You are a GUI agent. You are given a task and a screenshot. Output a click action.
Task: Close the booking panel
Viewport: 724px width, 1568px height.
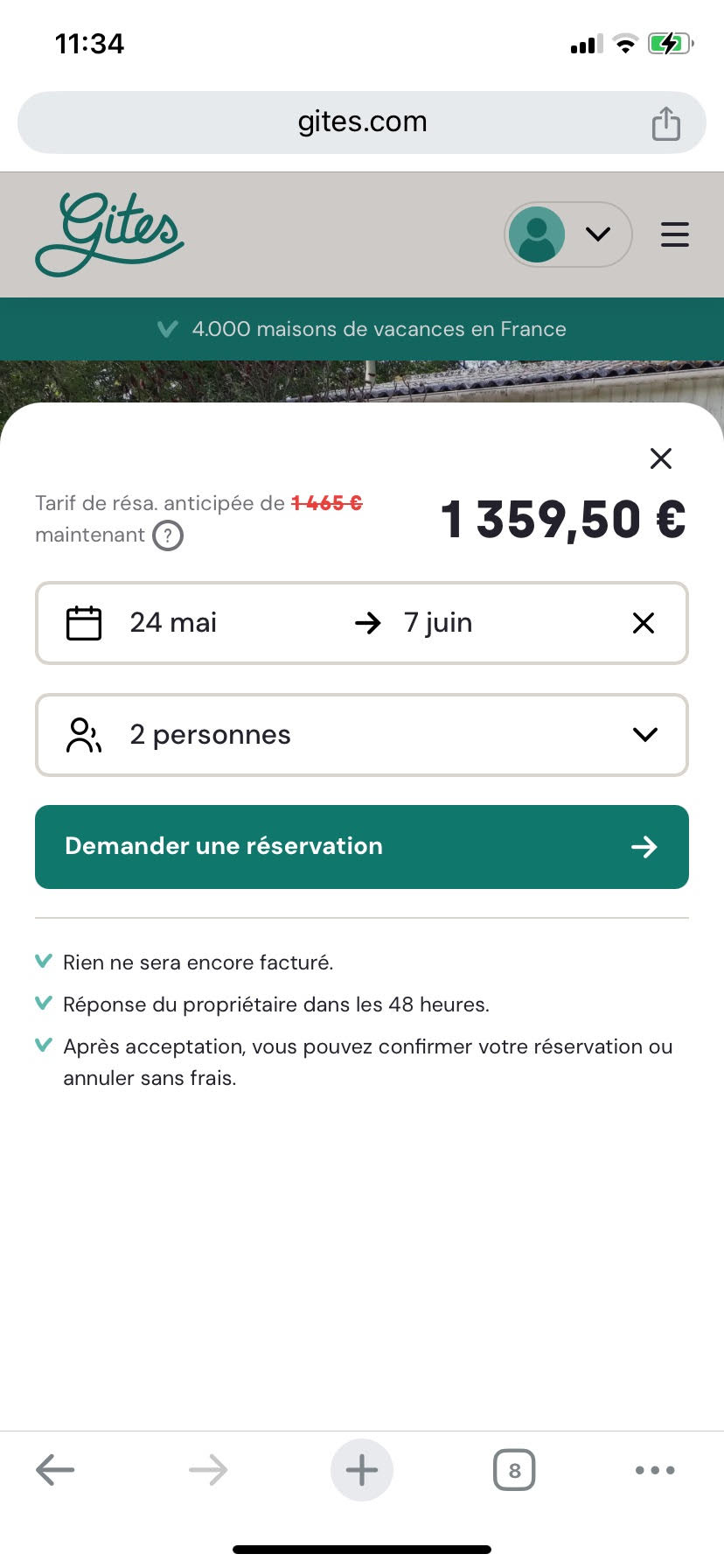tap(661, 458)
